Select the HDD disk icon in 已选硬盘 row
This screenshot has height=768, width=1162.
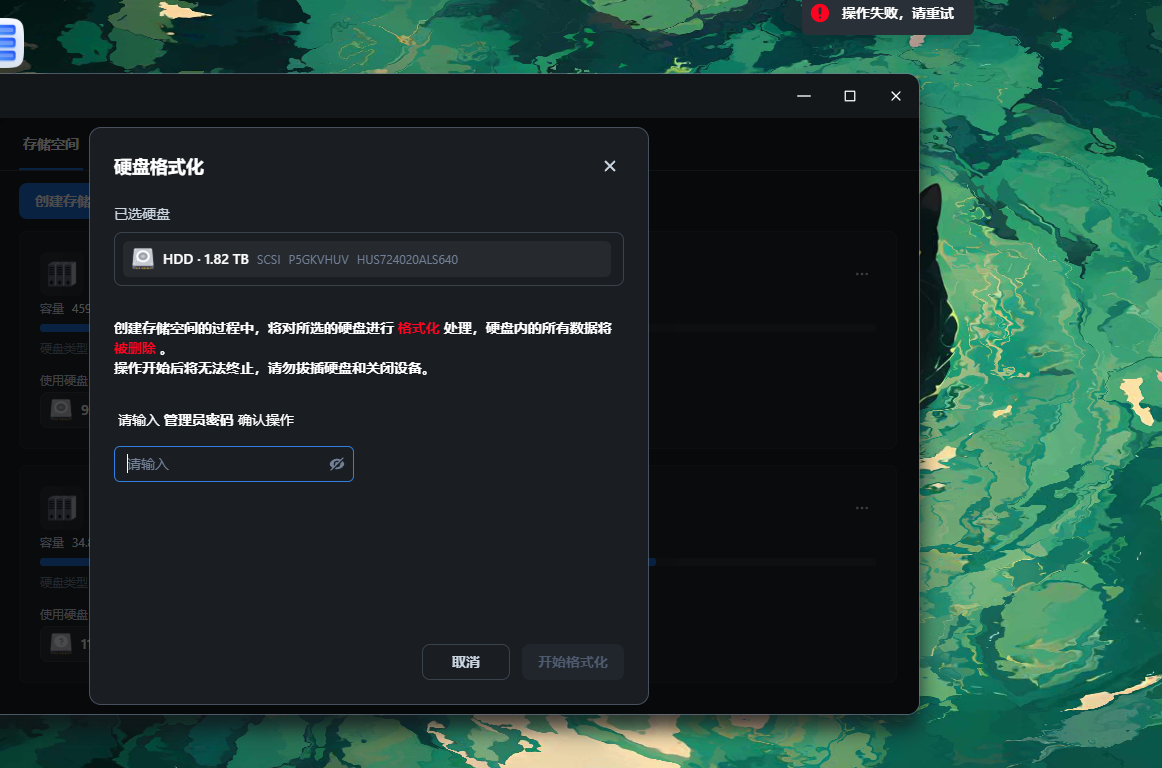tap(142, 258)
